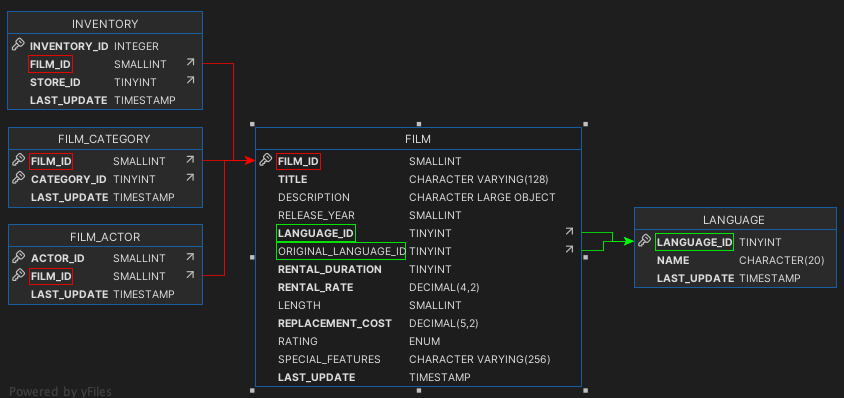Click the key icon beside CATEGORY_ID
Screen dimensions: 844x398
point(19,178)
